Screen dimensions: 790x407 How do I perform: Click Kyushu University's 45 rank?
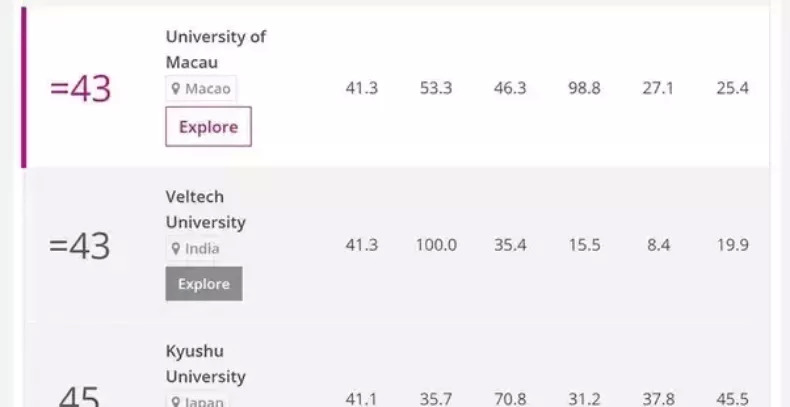coord(79,398)
